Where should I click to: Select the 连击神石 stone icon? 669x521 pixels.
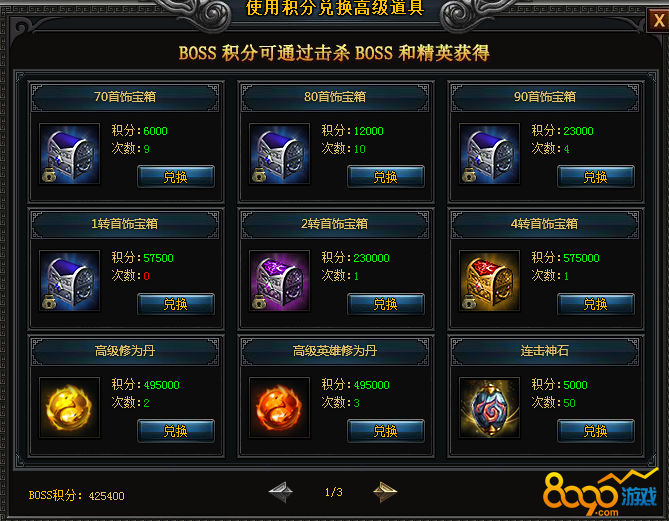click(489, 408)
